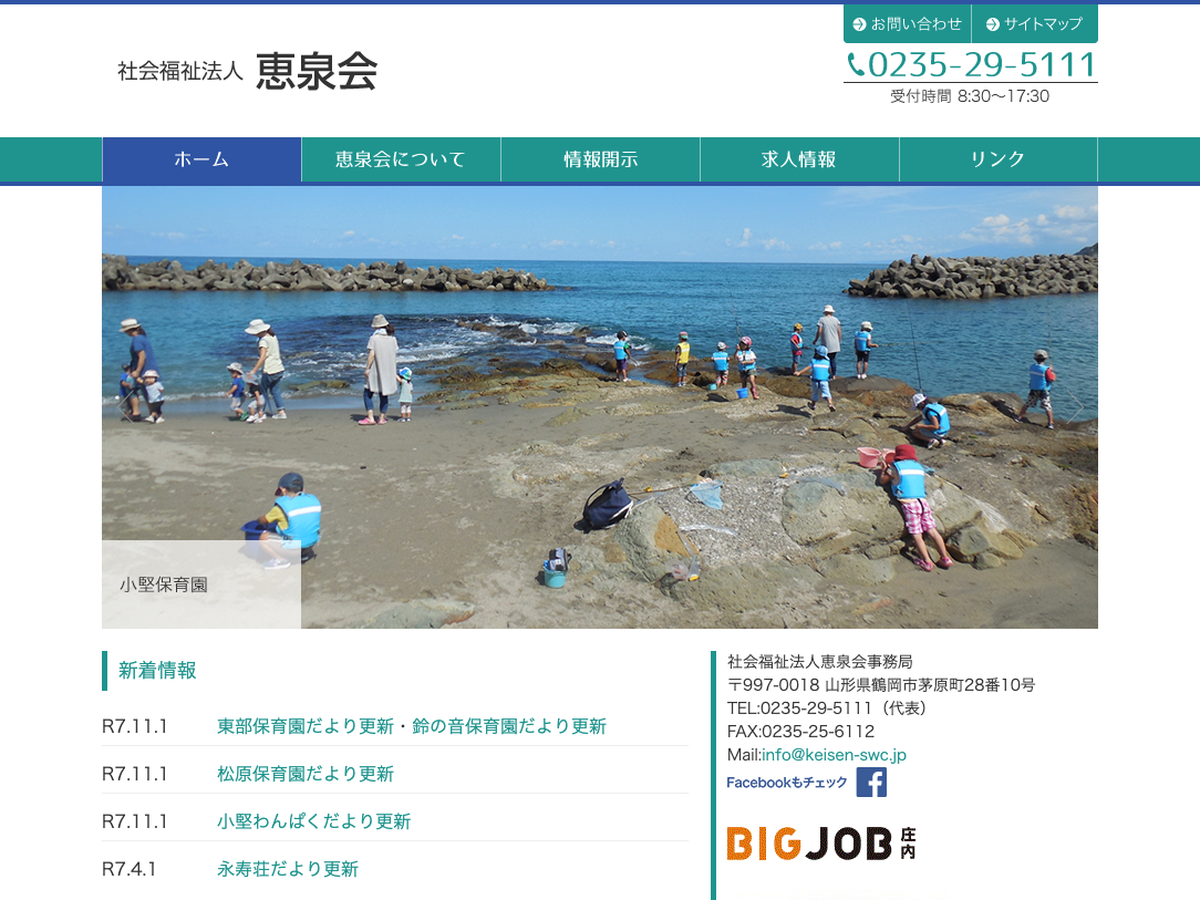Open the 永寿荘だより更新 news link
The height and width of the screenshot is (900, 1200).
click(287, 869)
